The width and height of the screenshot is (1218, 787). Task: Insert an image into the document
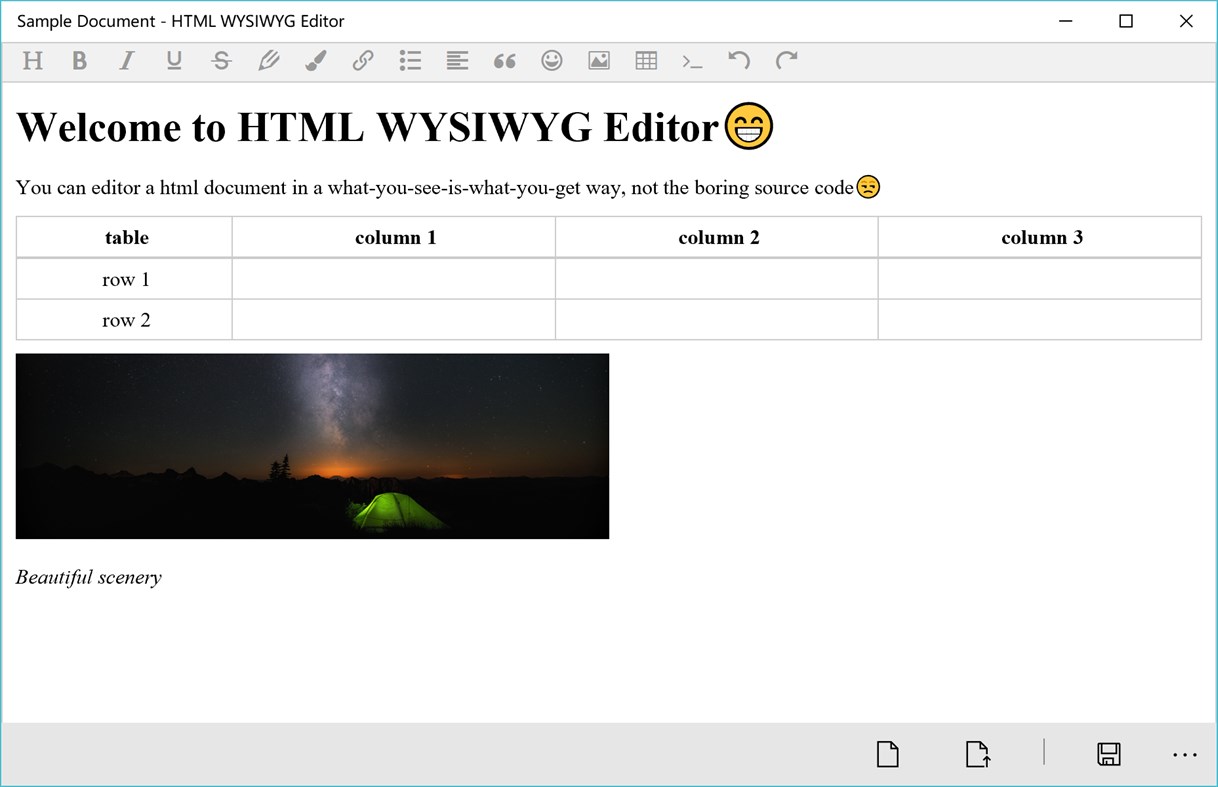coord(598,61)
